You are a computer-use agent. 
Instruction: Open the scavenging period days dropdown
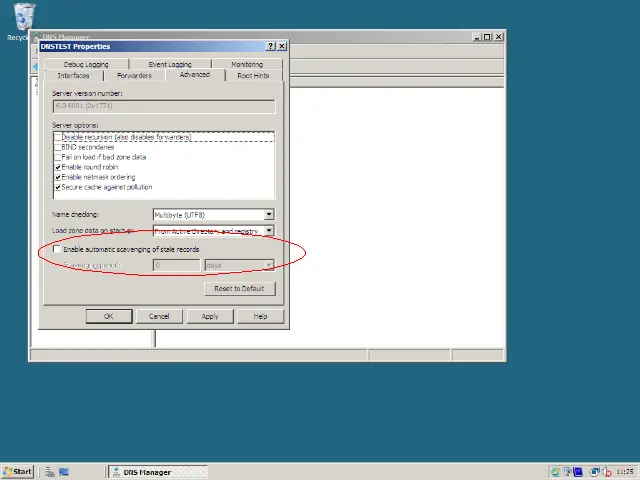269,265
